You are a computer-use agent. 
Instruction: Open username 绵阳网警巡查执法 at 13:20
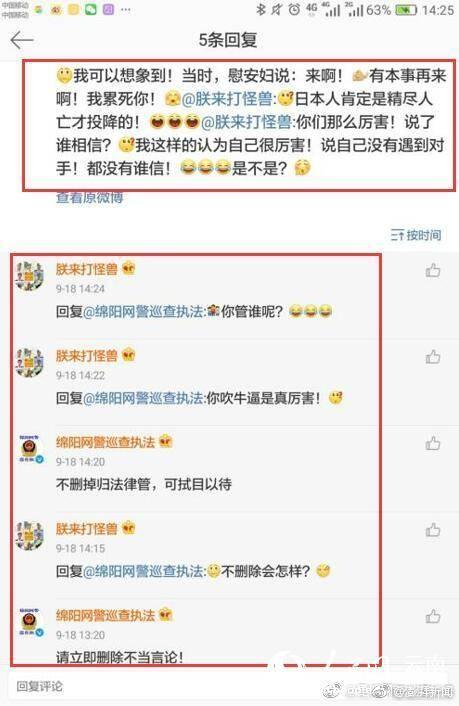105,615
